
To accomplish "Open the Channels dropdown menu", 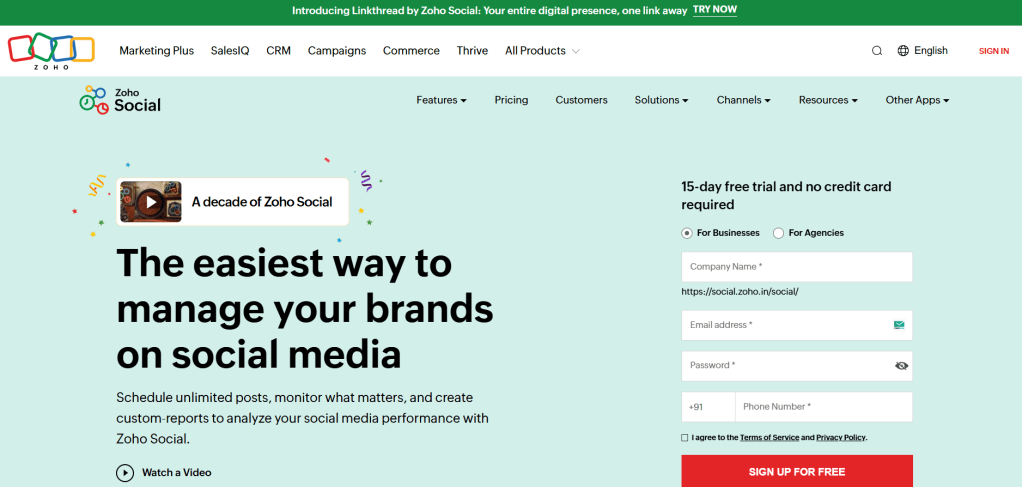I will coord(744,100).
